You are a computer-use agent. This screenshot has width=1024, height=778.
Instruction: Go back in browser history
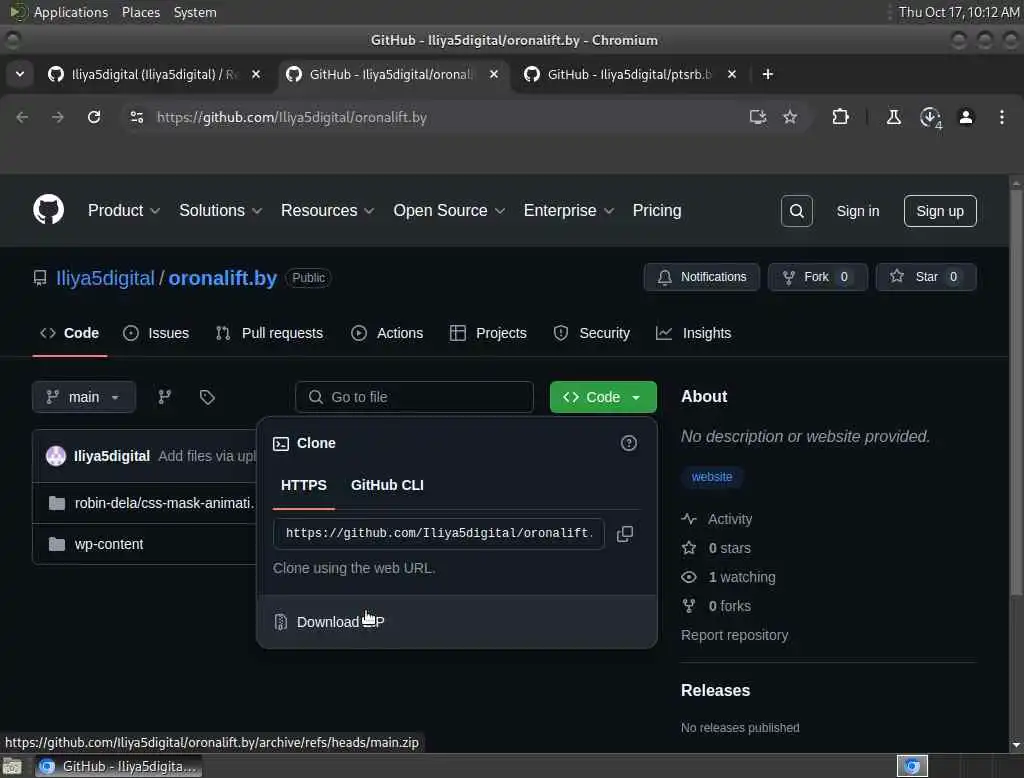click(22, 117)
